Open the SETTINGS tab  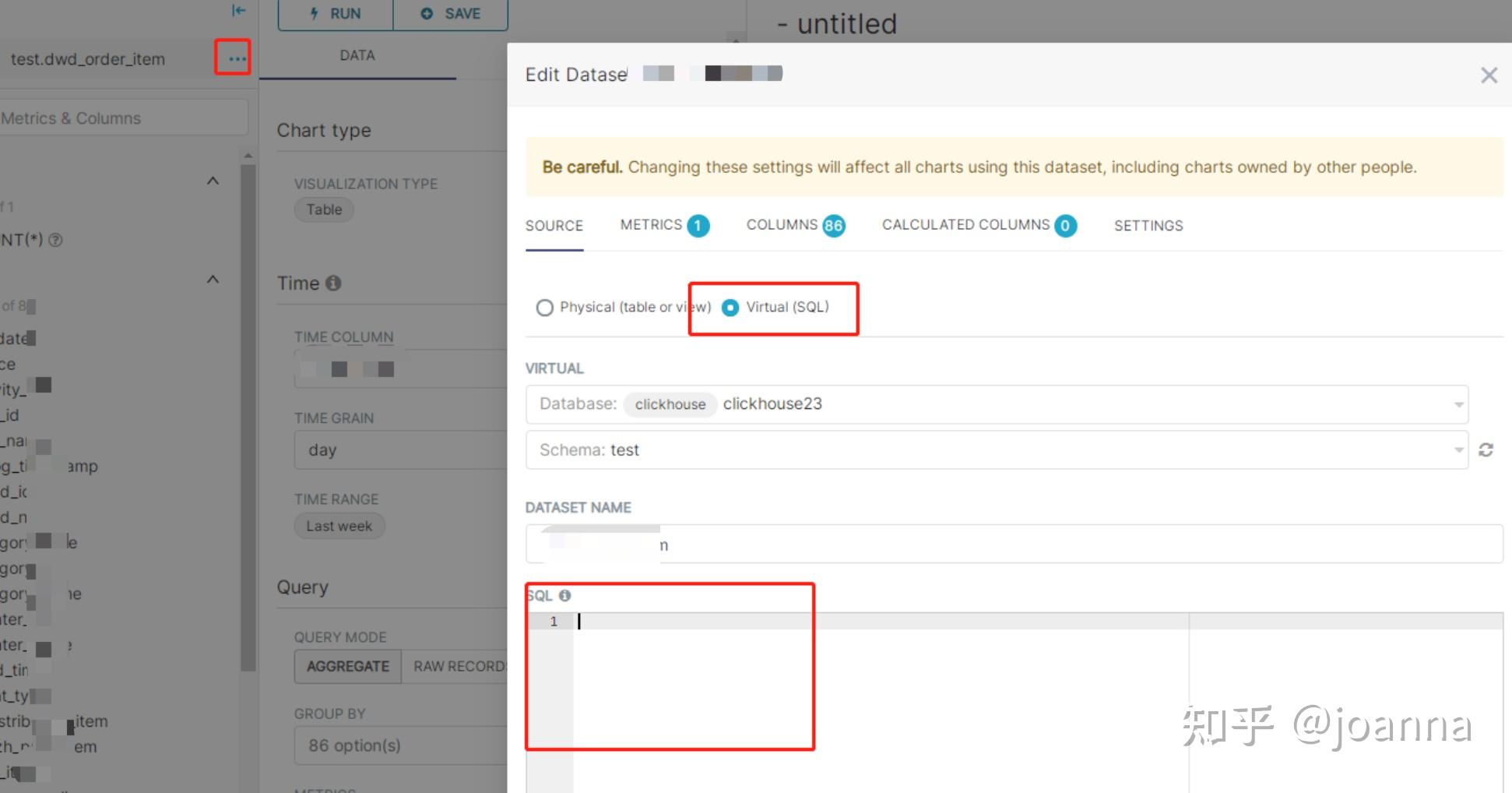click(x=1148, y=226)
